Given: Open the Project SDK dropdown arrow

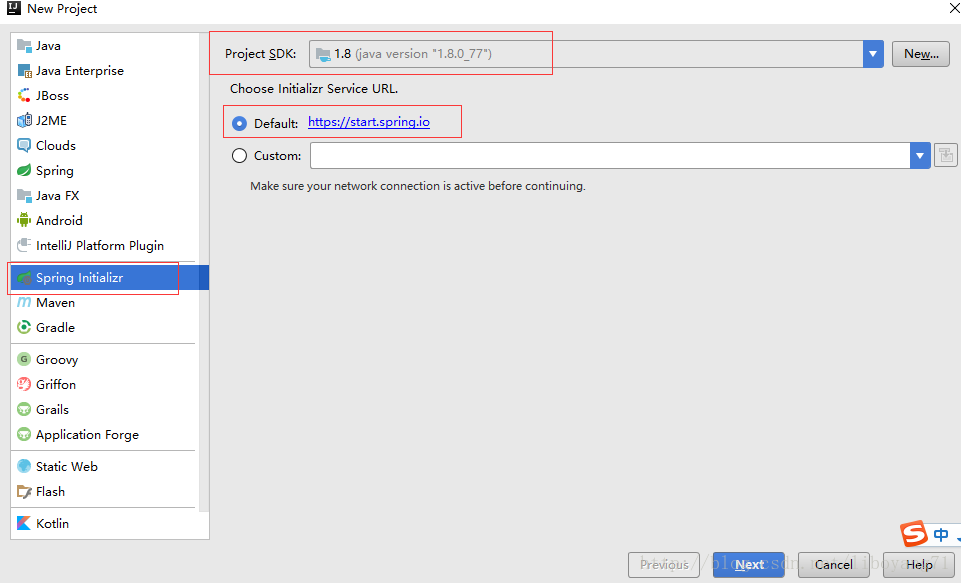Looking at the screenshot, I should click(873, 54).
